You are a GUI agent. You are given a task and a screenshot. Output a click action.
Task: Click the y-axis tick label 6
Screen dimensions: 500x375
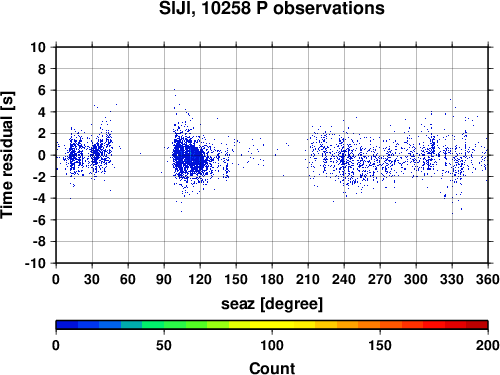pos(42,90)
